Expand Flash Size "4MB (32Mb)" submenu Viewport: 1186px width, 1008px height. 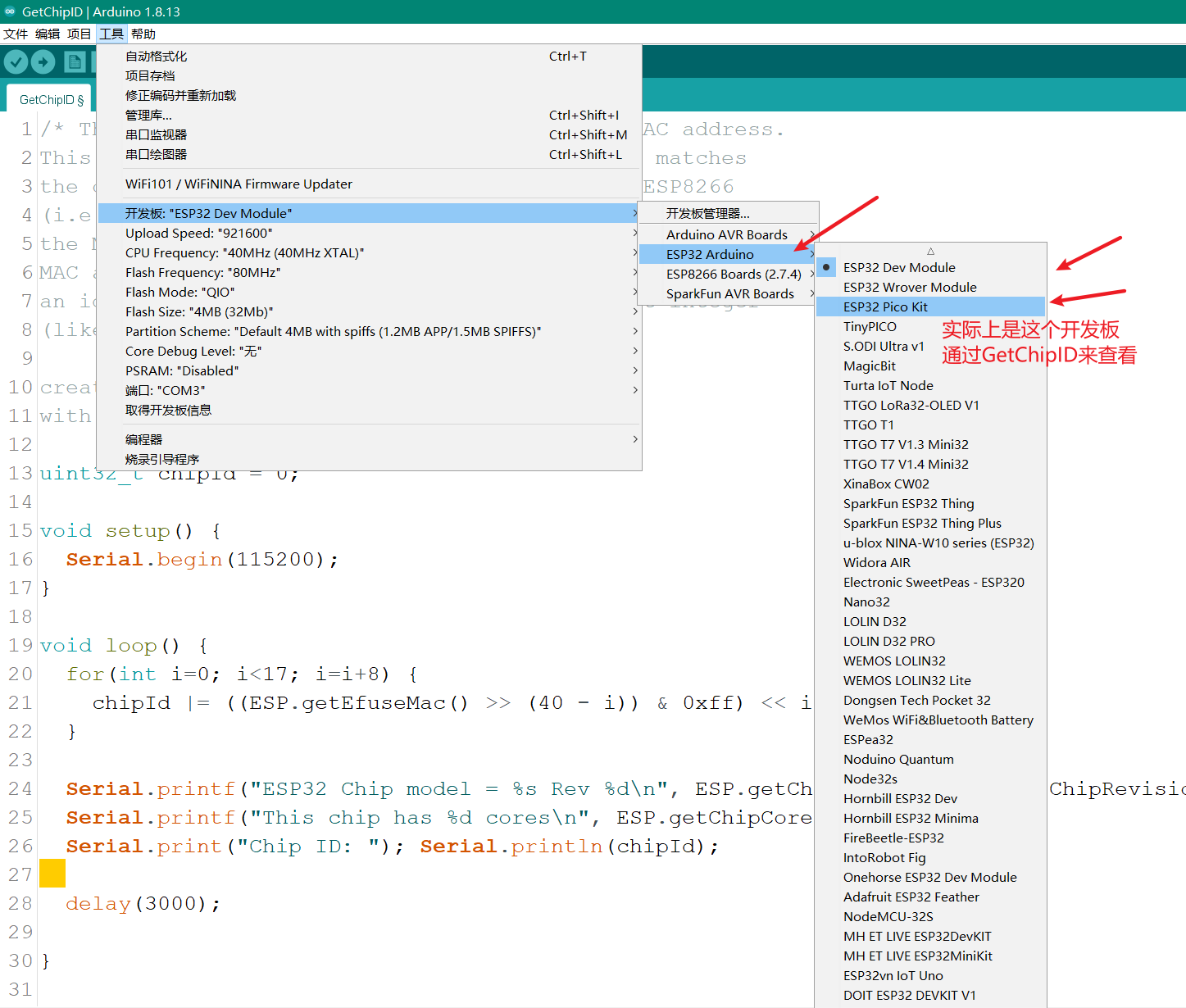coord(369,311)
